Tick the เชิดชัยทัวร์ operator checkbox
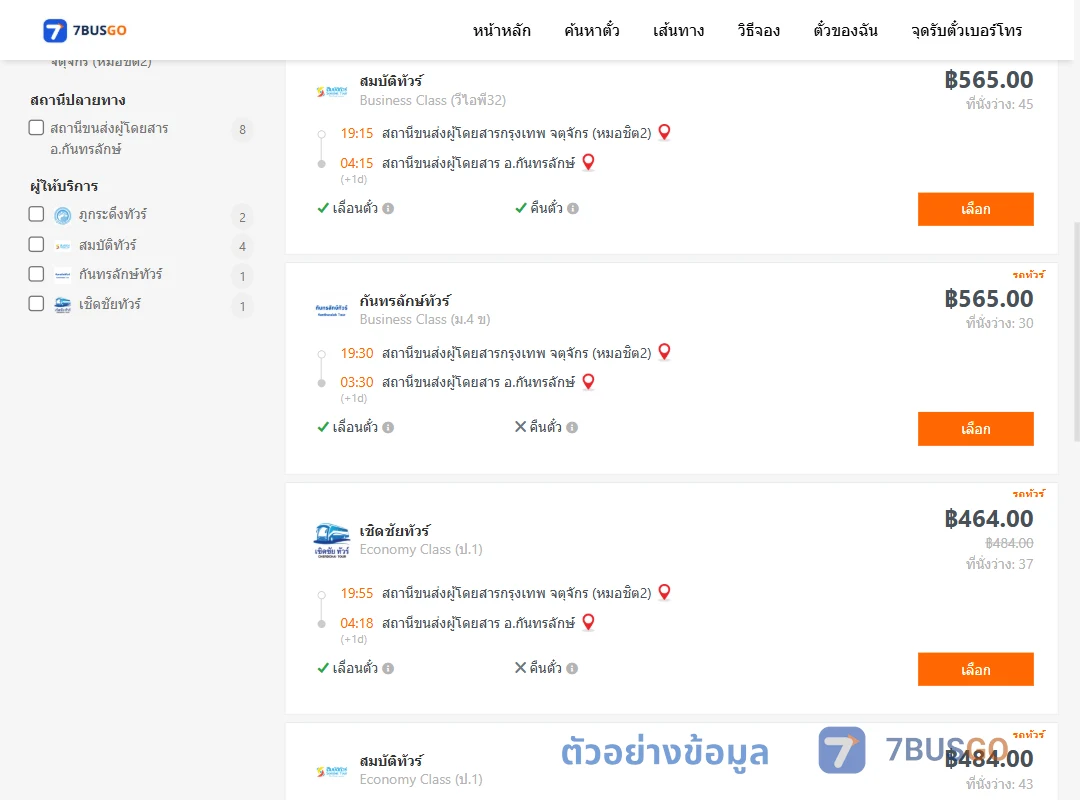1080x800 pixels. [x=37, y=303]
